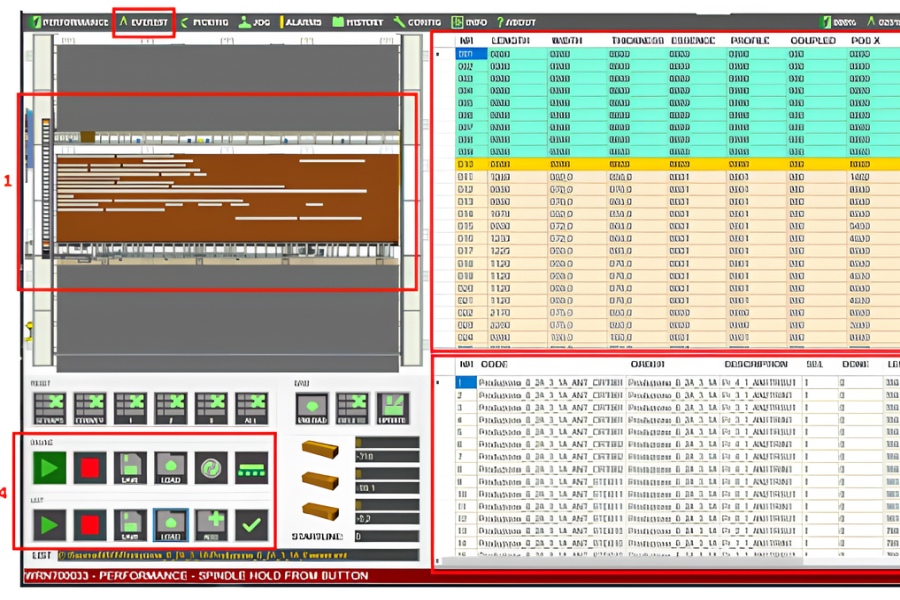Click the value field beside top wood piece
The height and width of the screenshot is (600, 900).
[x=387, y=456]
